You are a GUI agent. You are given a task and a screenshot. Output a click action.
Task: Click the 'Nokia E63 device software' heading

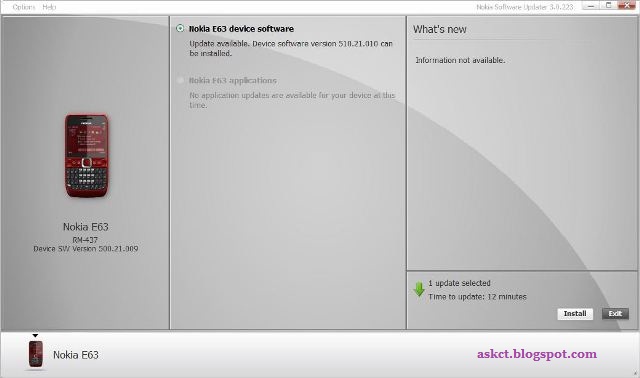(241, 29)
